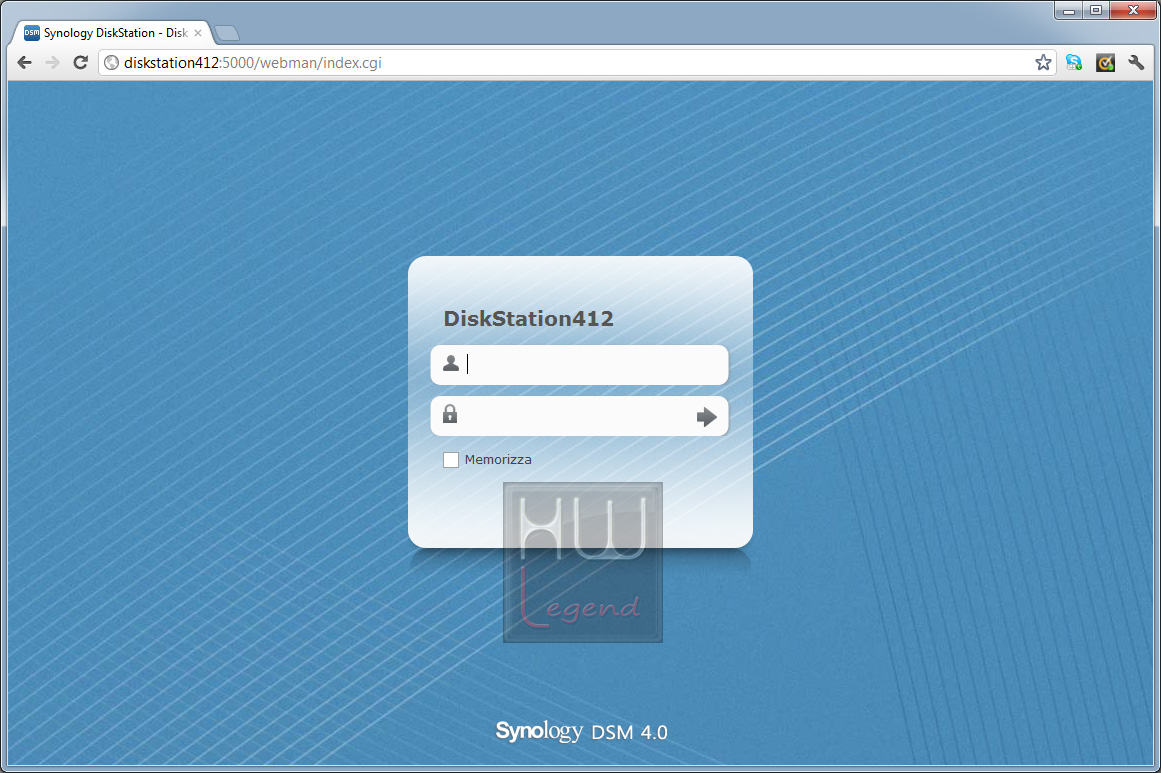1161x773 pixels.
Task: Open the checkmark extension icon next to Skype
Action: (x=1105, y=63)
